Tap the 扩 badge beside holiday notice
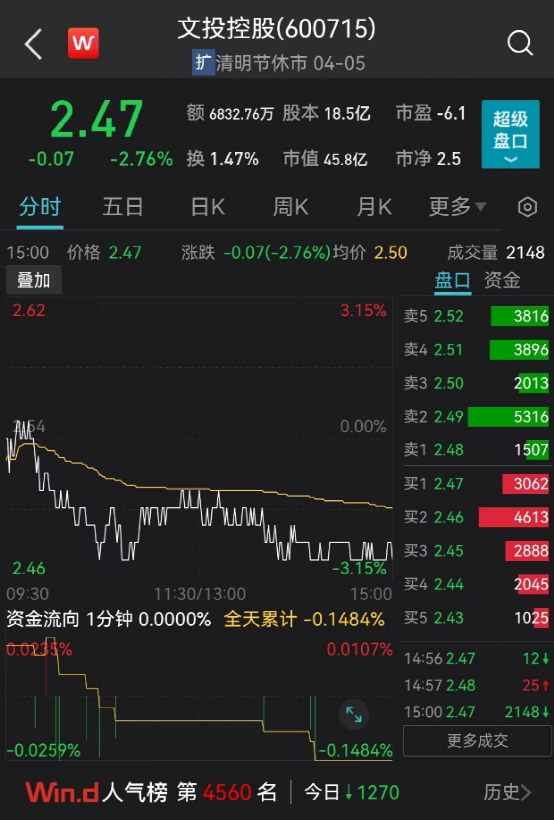 coord(203,63)
